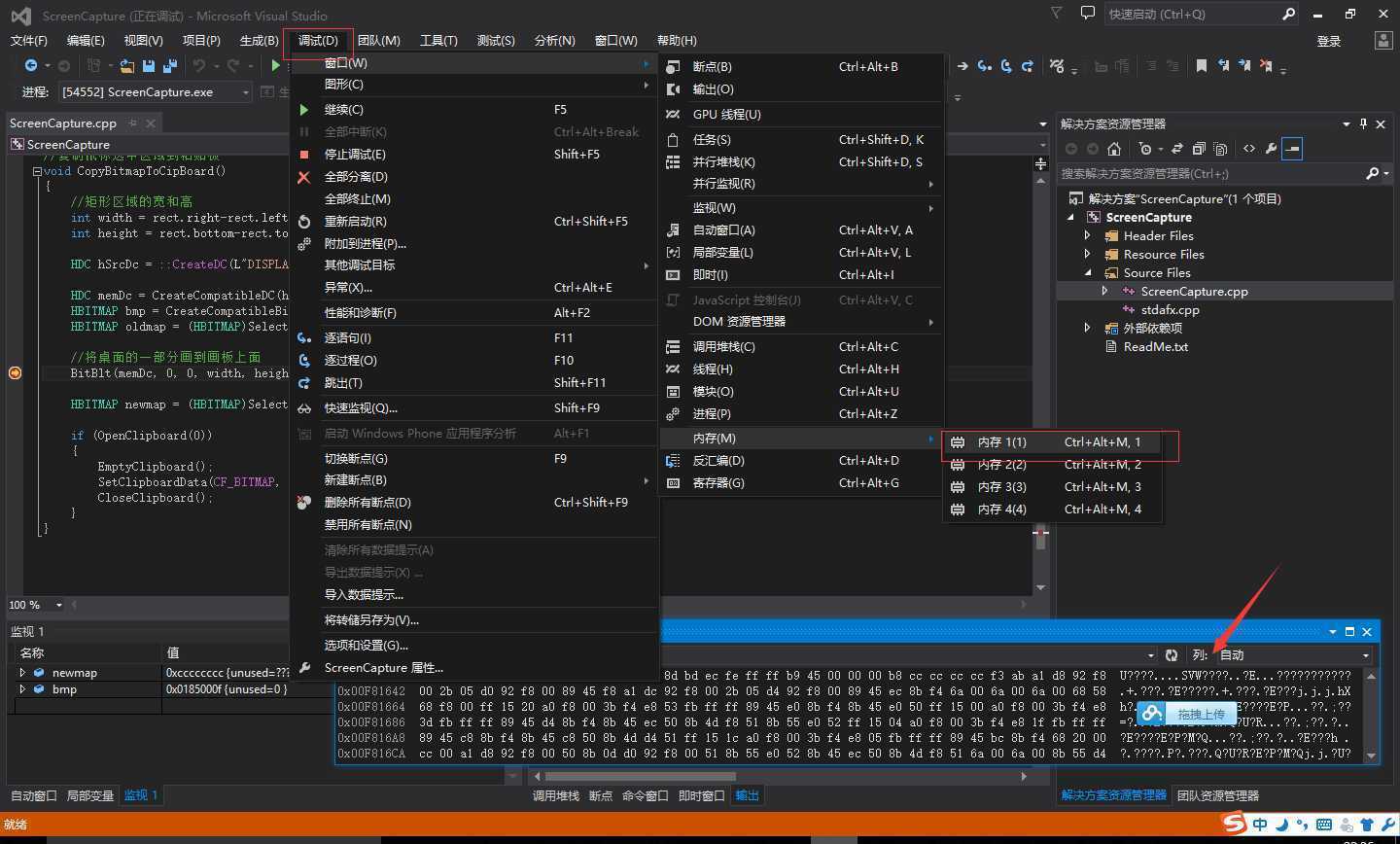
Task: Click the preview selected items icon
Action: (1292, 149)
